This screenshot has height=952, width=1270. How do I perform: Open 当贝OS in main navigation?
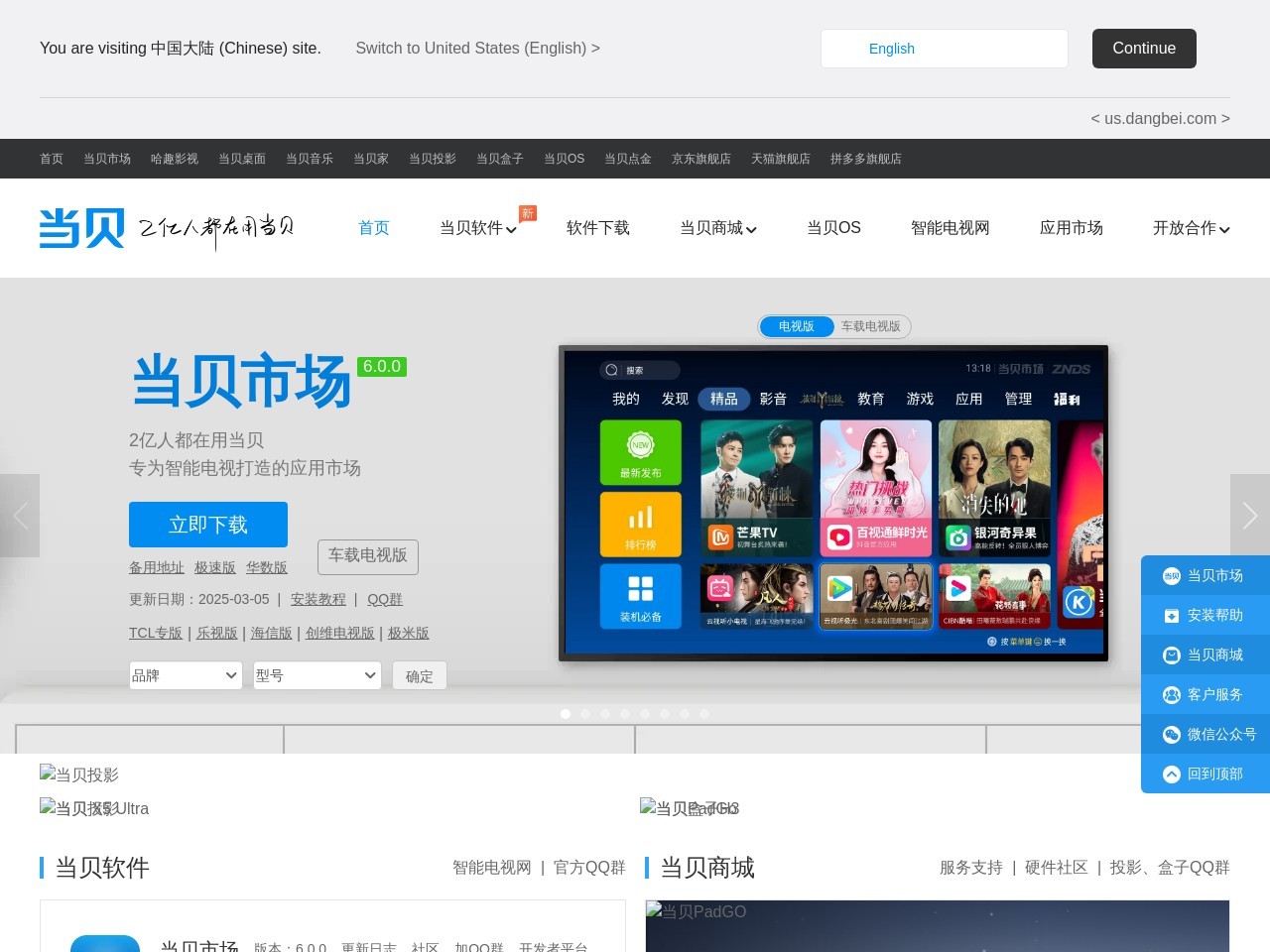click(x=833, y=228)
